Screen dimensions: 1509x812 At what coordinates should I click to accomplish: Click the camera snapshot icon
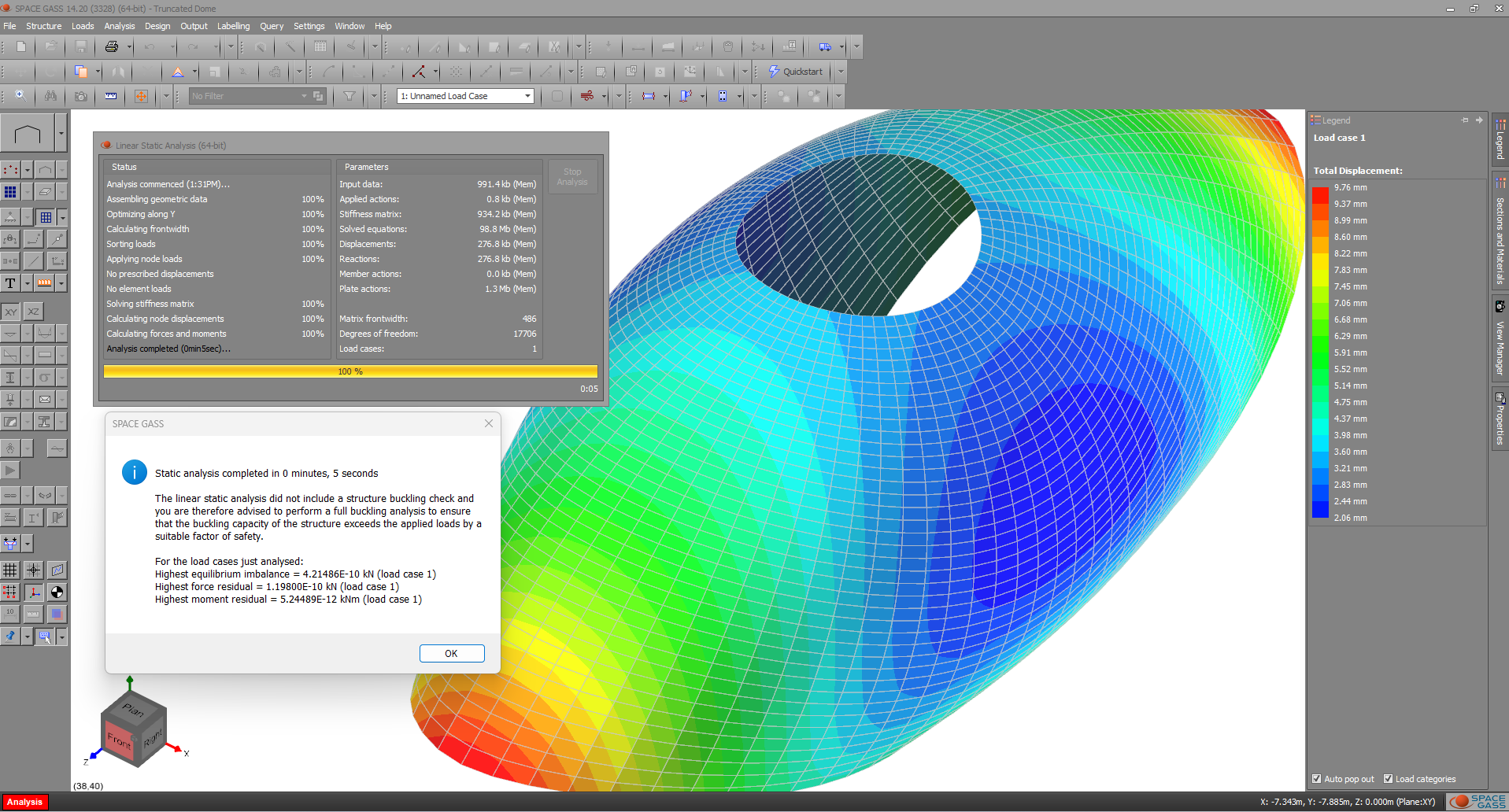coord(80,96)
